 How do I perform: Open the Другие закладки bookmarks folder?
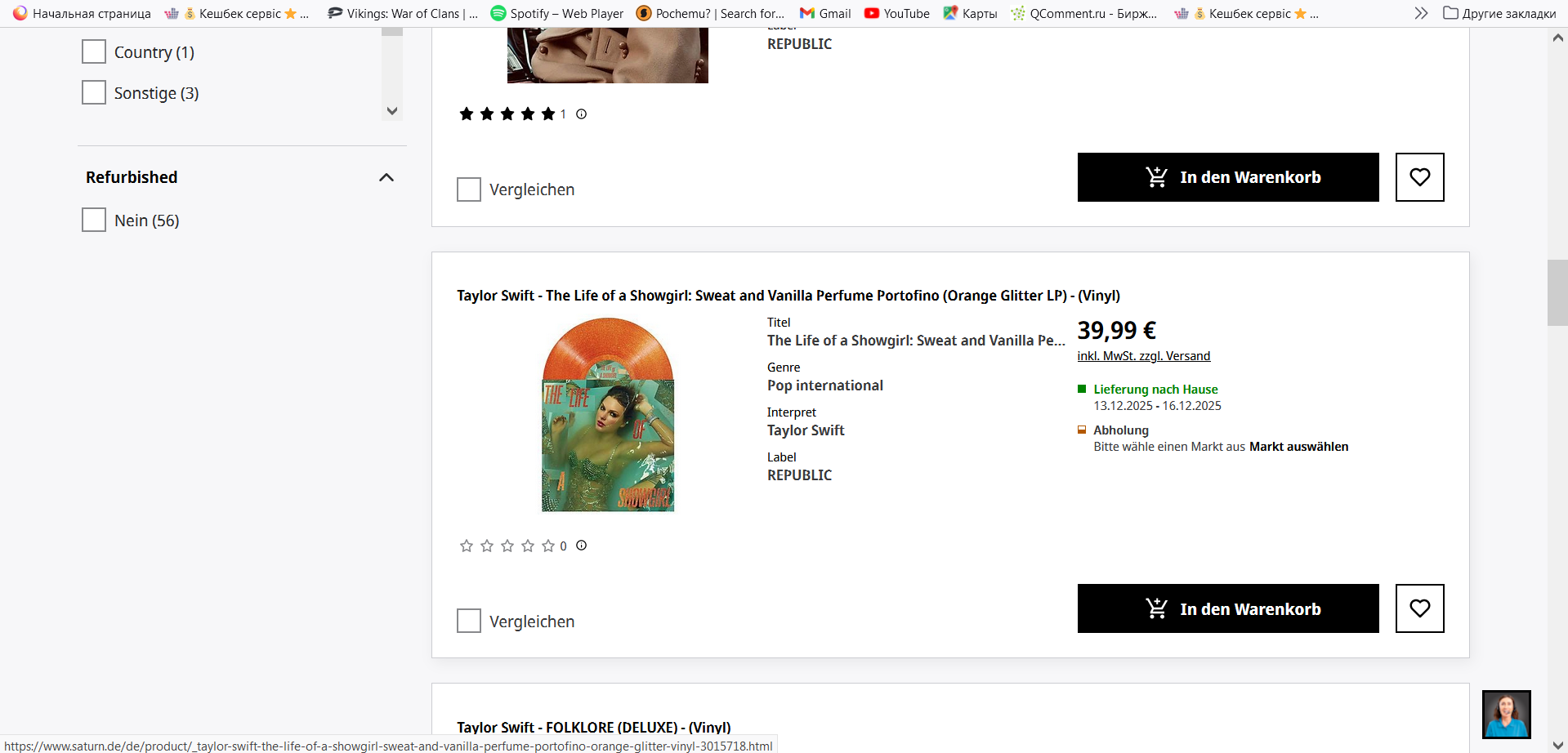pos(1499,13)
